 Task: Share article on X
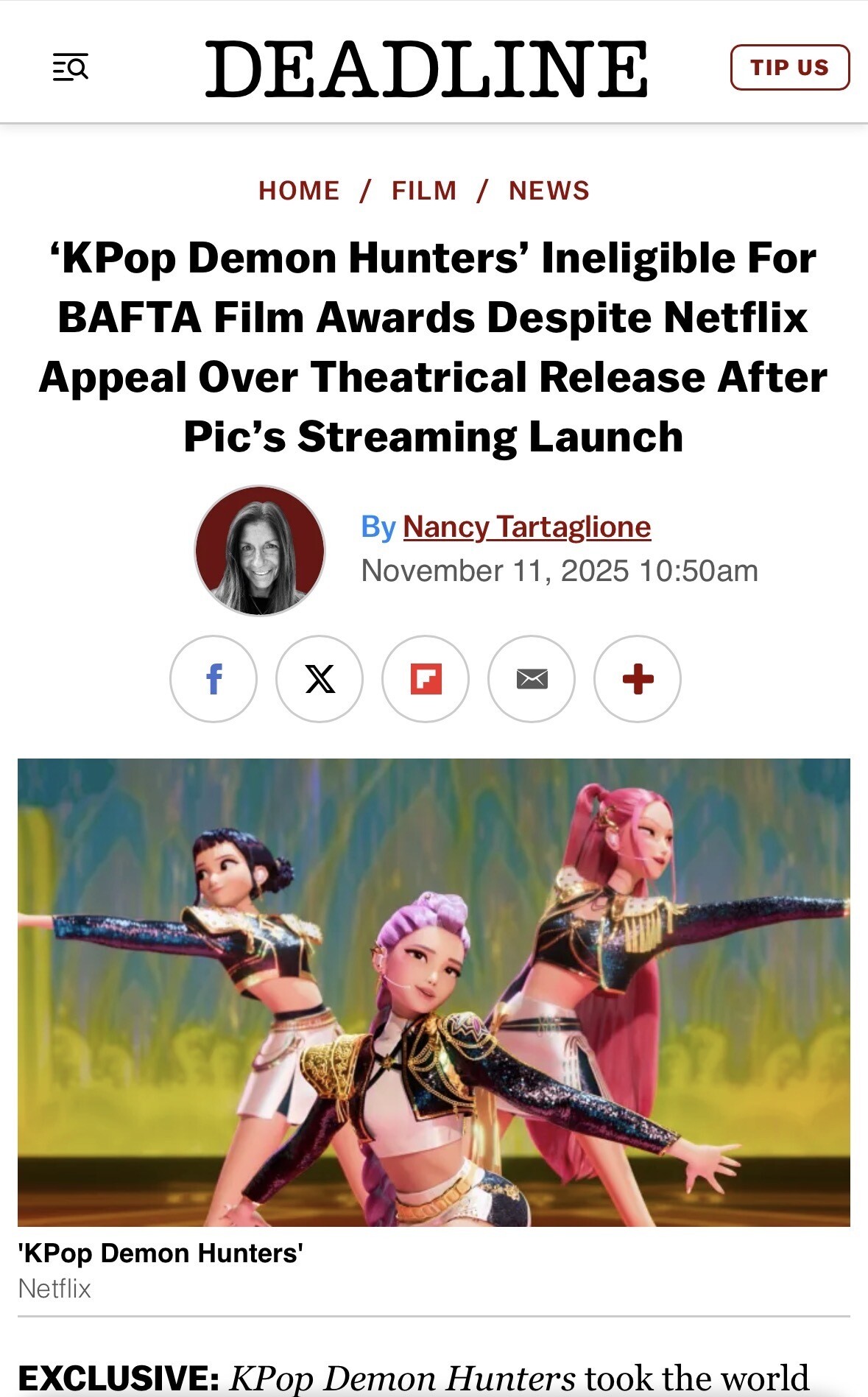[320, 678]
